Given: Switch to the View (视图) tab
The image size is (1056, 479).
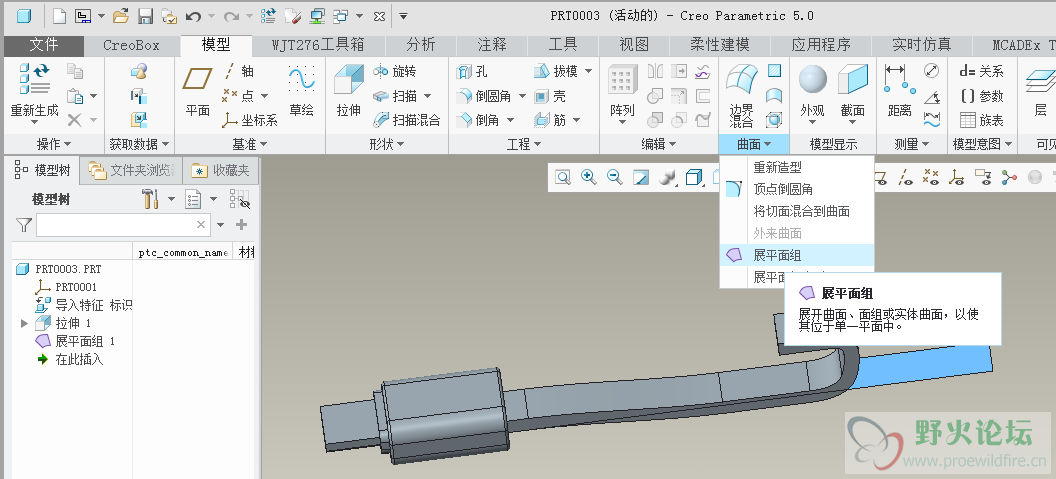Looking at the screenshot, I should point(634,46).
